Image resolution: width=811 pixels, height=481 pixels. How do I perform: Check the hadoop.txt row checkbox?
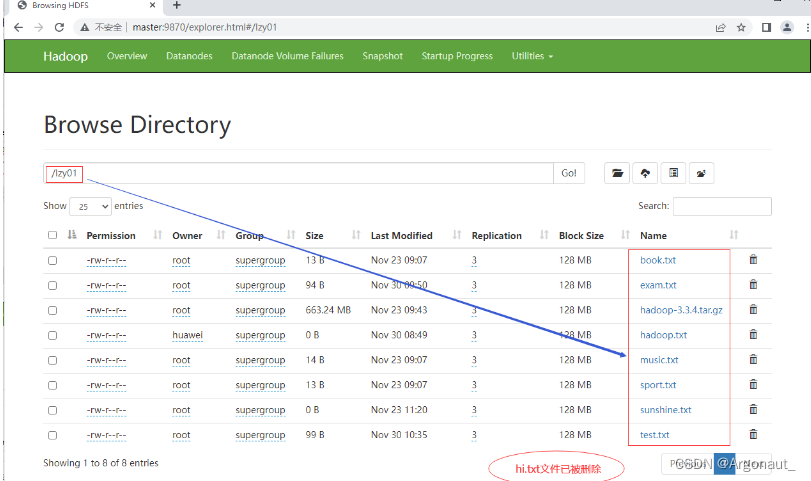pos(52,335)
